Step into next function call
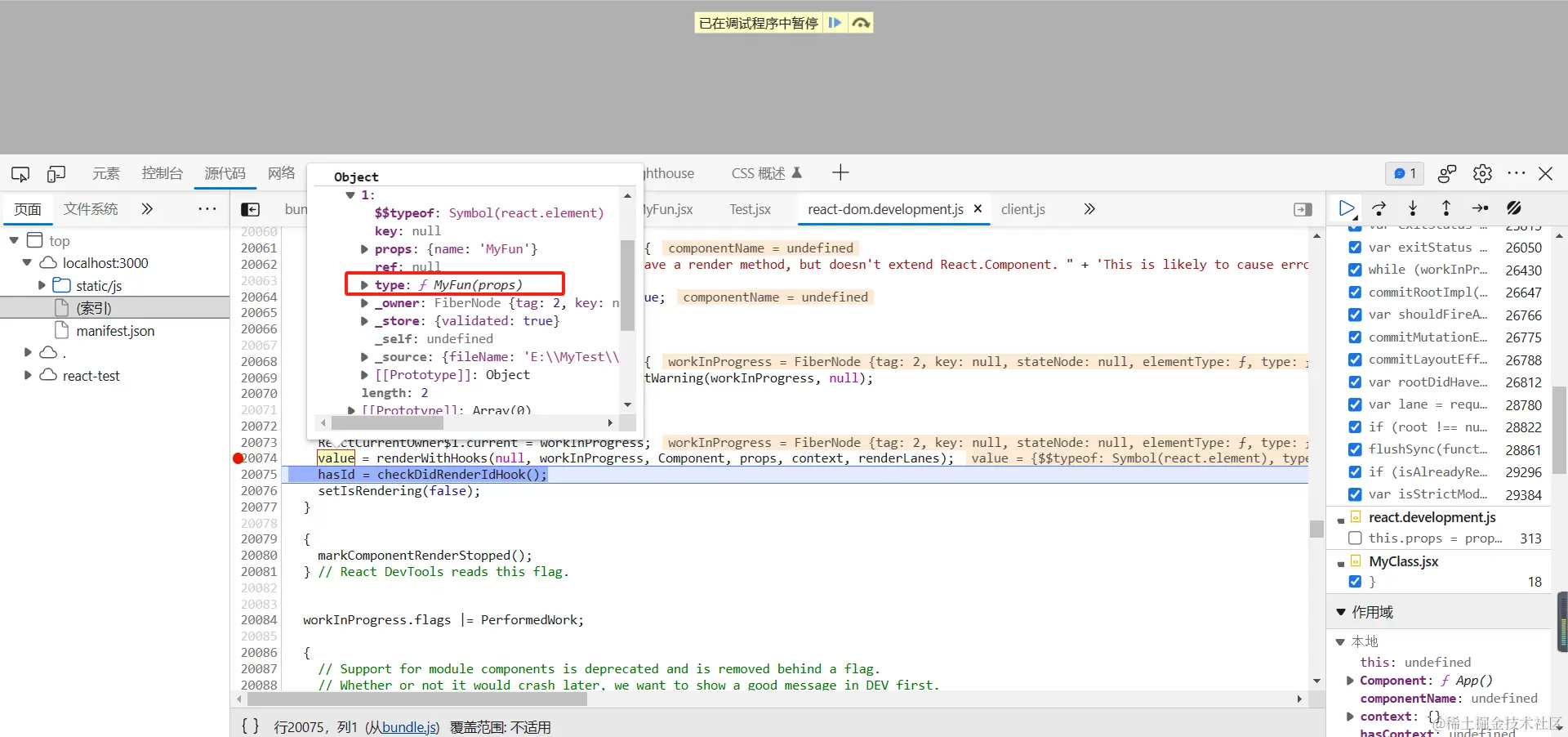Screen dimensions: 1568x737 1413,208
